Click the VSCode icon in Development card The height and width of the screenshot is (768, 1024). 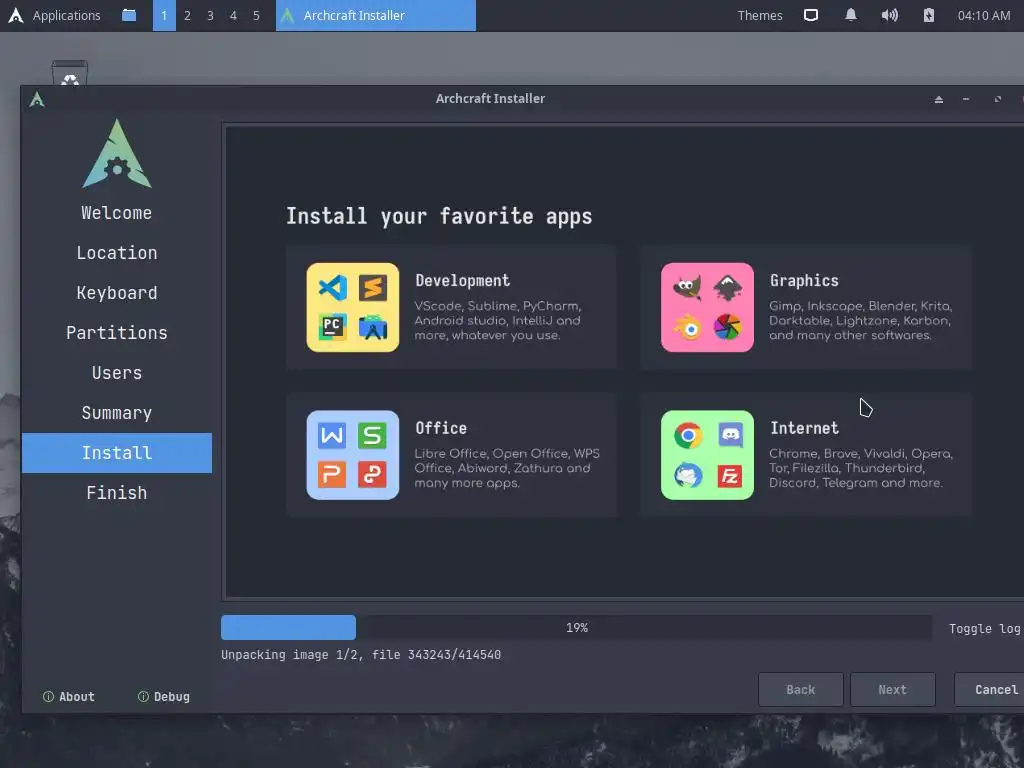[333, 288]
